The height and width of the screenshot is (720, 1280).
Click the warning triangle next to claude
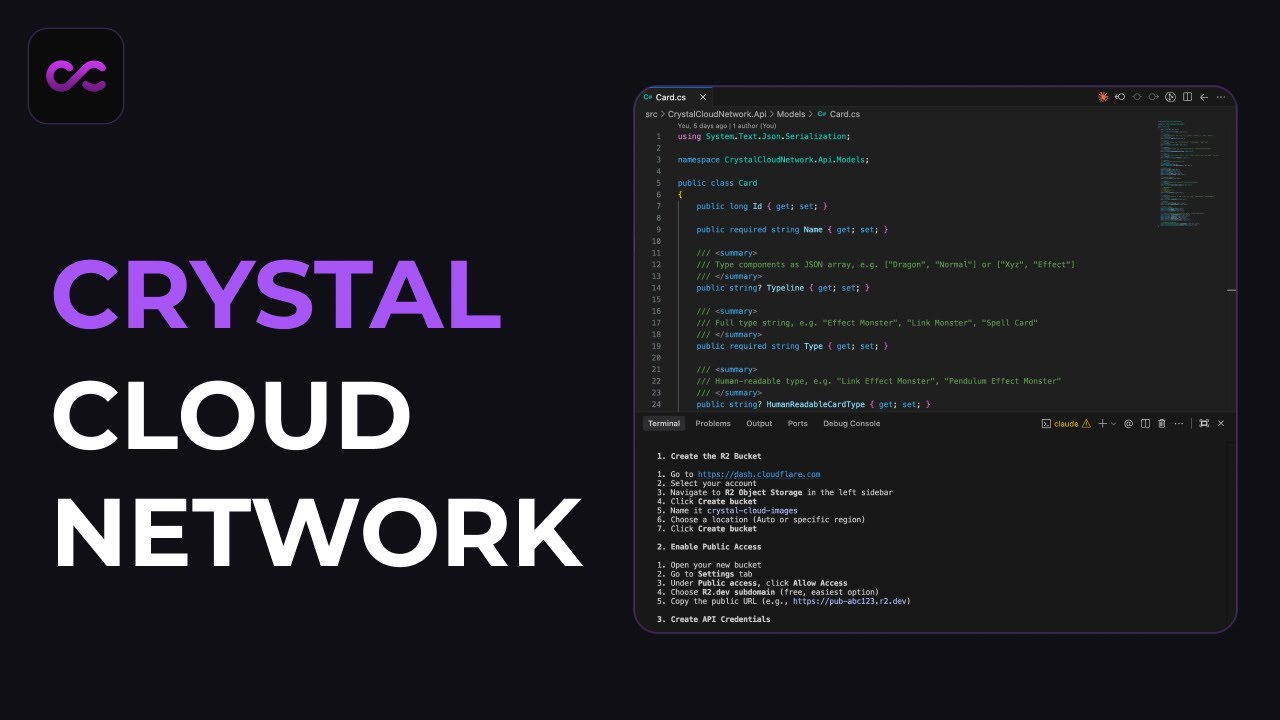coord(1086,424)
